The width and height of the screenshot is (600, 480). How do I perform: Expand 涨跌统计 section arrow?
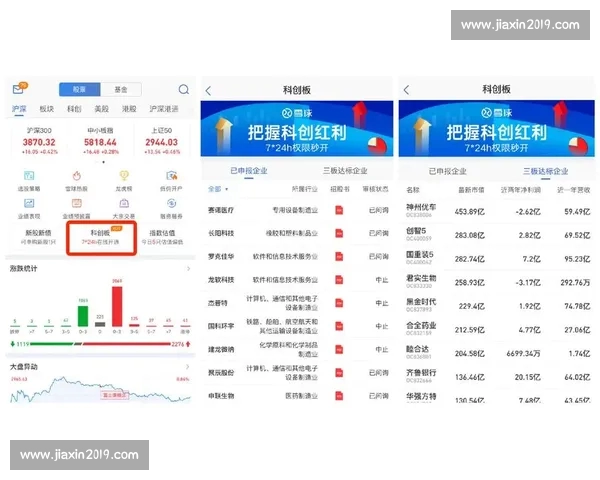coord(188,269)
